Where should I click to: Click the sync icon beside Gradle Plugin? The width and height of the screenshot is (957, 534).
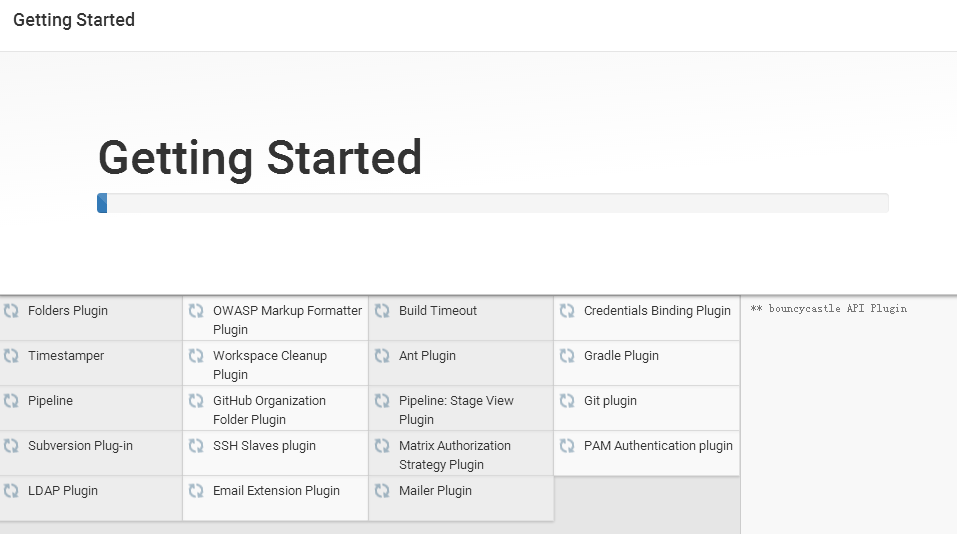coord(567,356)
